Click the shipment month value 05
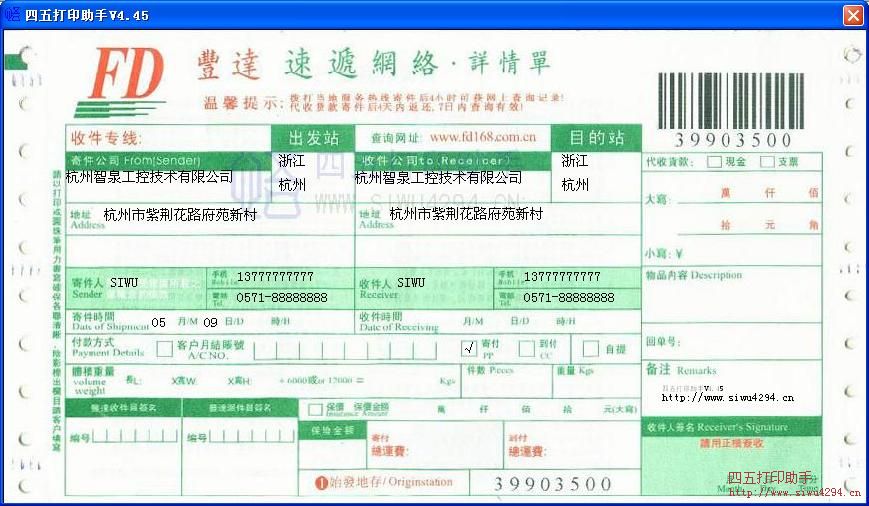 pos(159,323)
